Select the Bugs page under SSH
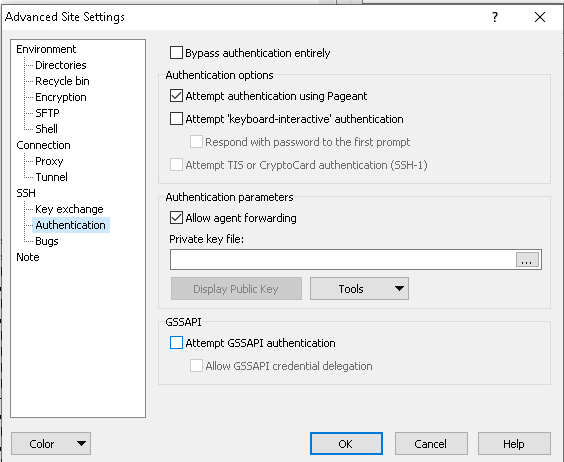This screenshot has height=462, width=564. click(47, 241)
